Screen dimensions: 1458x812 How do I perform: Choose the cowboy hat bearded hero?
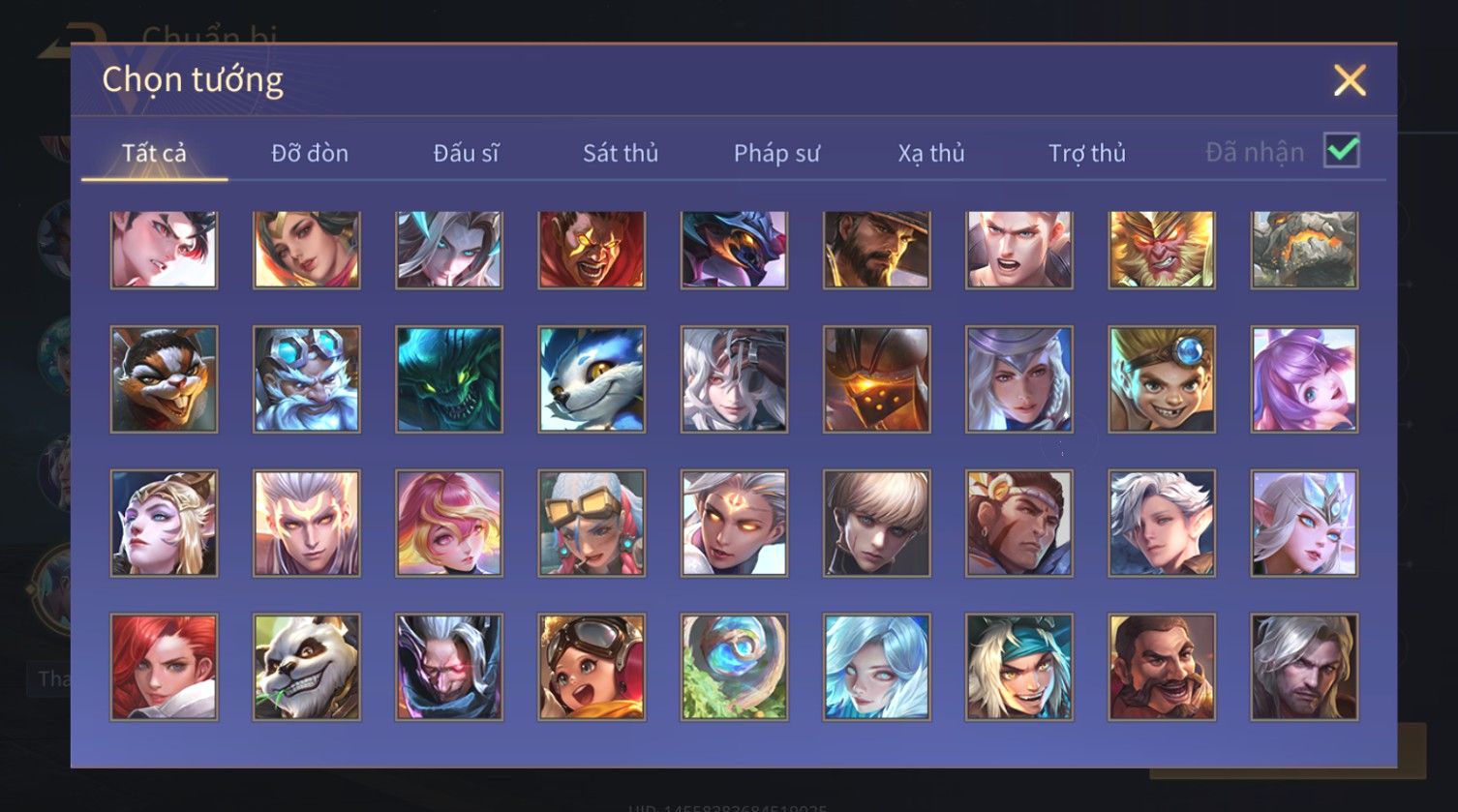point(876,250)
